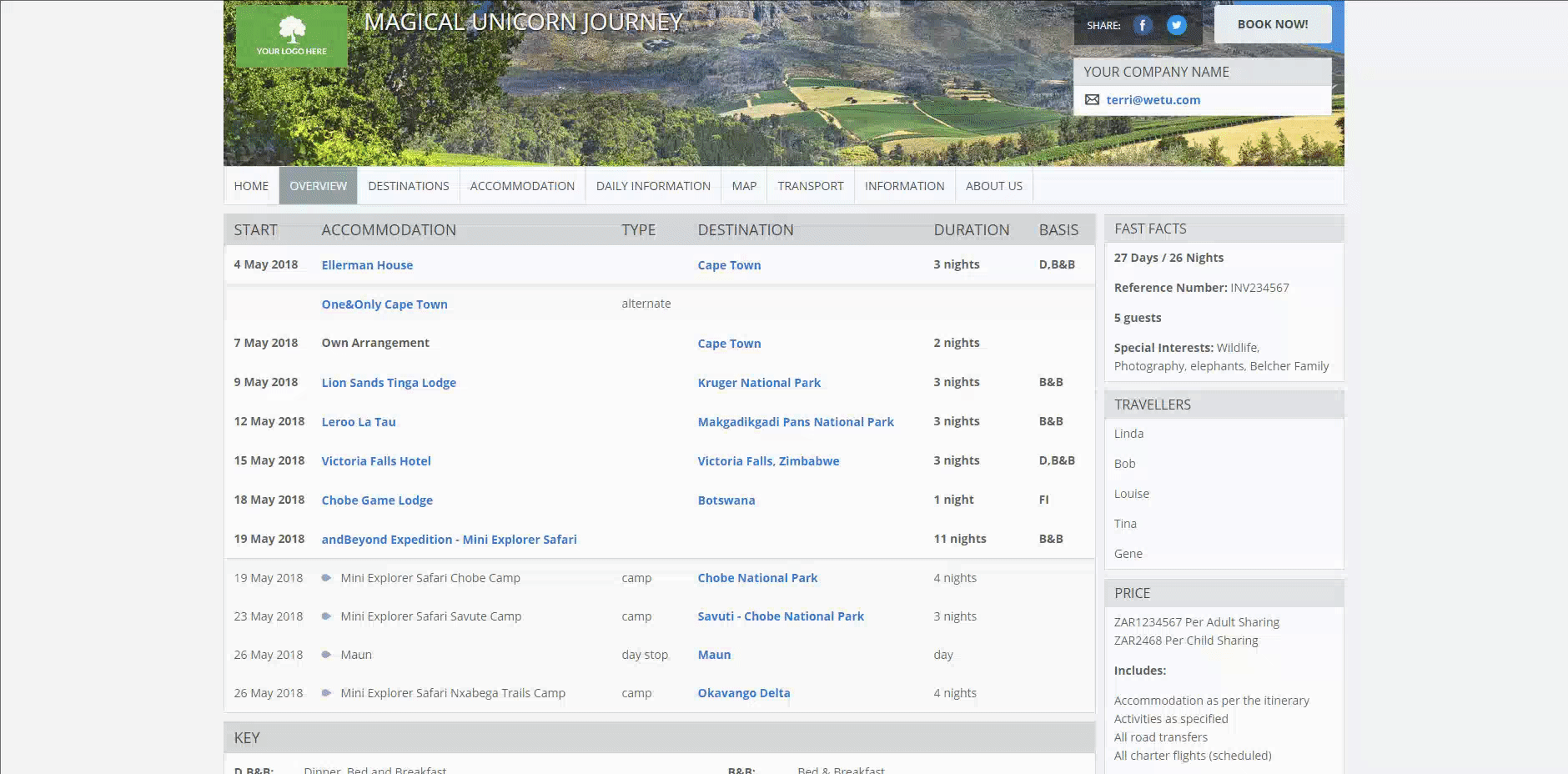The image size is (1568, 774).
Task: Click the envelope email icon
Action: 1092,100
